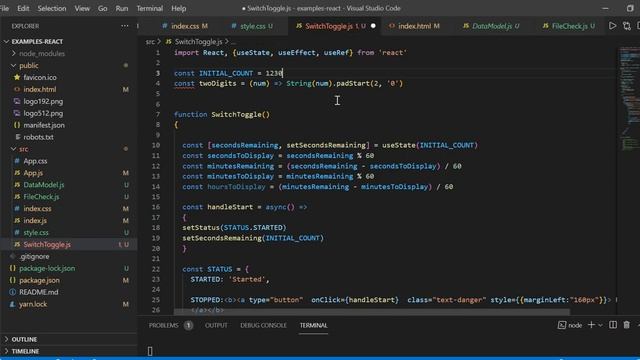Run the code with play icon
The image size is (640, 360).
point(612,26)
